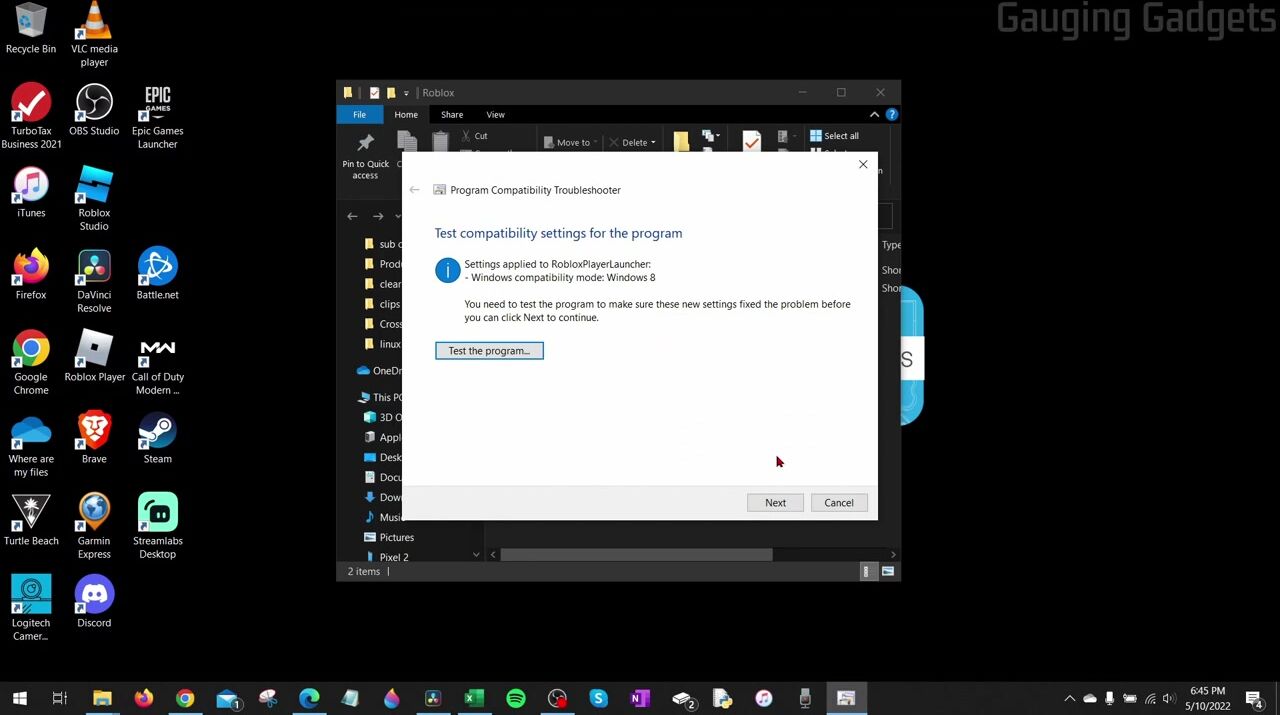Click Pin to Quick access in ribbon
Viewport: 1280px width, 715px height.
pyautogui.click(x=365, y=156)
